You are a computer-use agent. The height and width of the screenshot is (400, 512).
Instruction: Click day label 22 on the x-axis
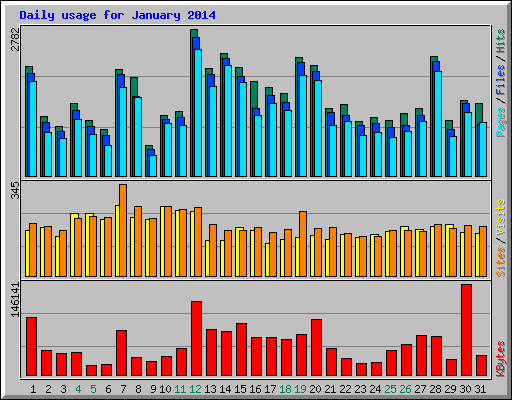(345, 389)
